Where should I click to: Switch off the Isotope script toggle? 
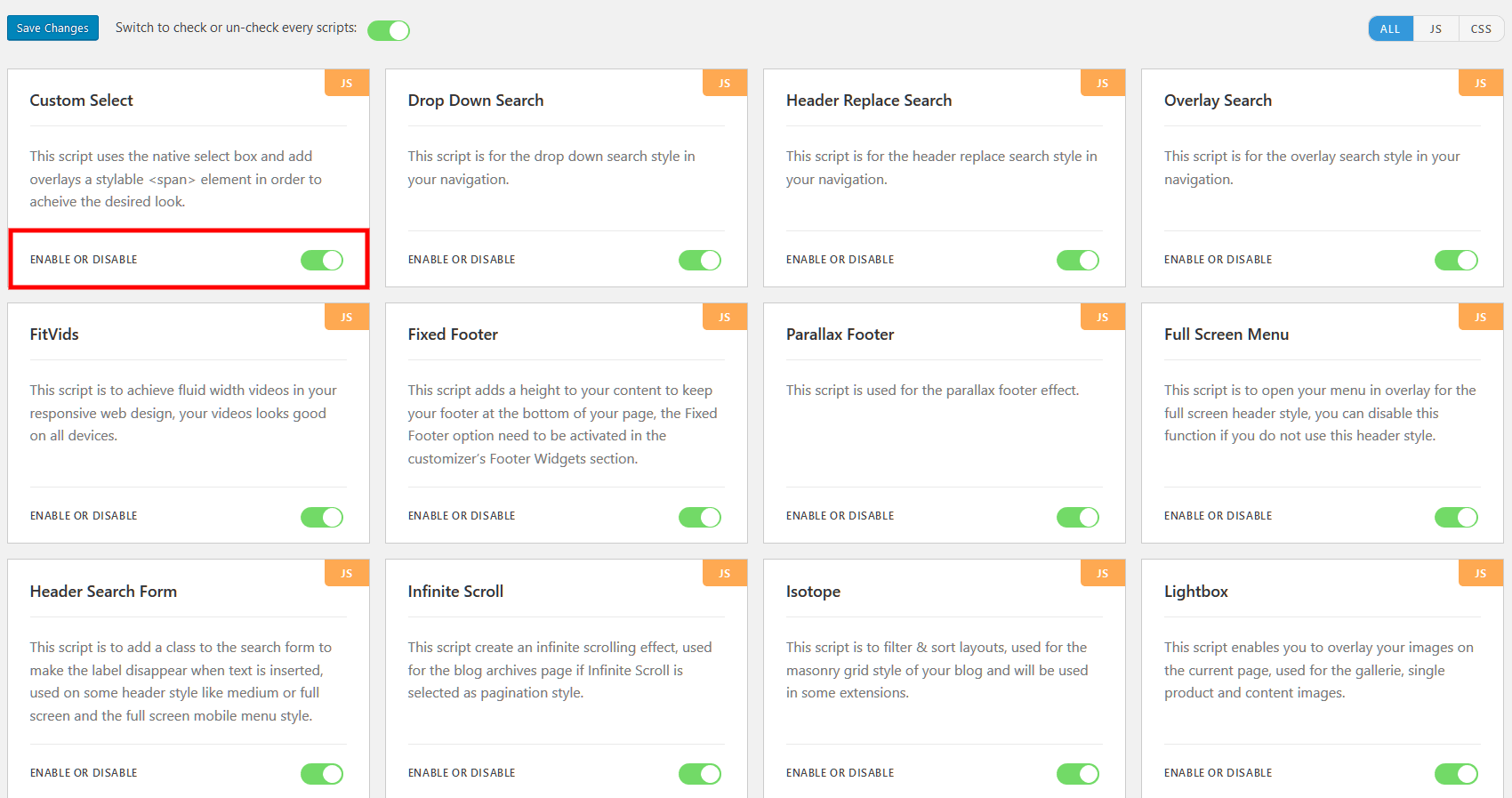[1078, 774]
